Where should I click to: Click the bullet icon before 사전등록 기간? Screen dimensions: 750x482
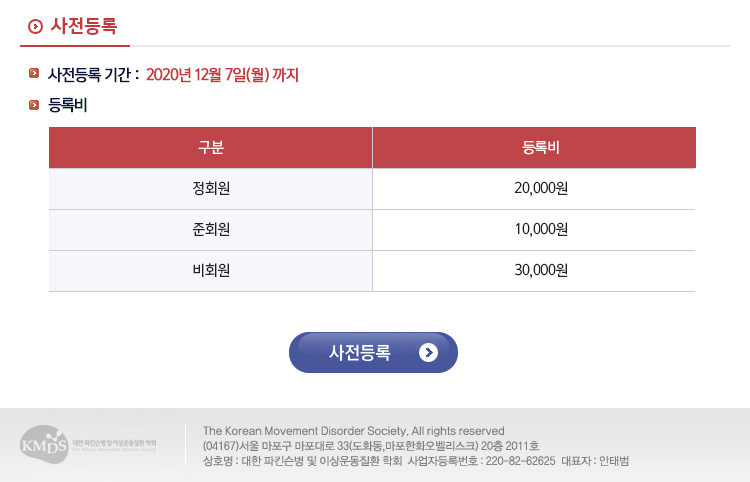coord(34,73)
